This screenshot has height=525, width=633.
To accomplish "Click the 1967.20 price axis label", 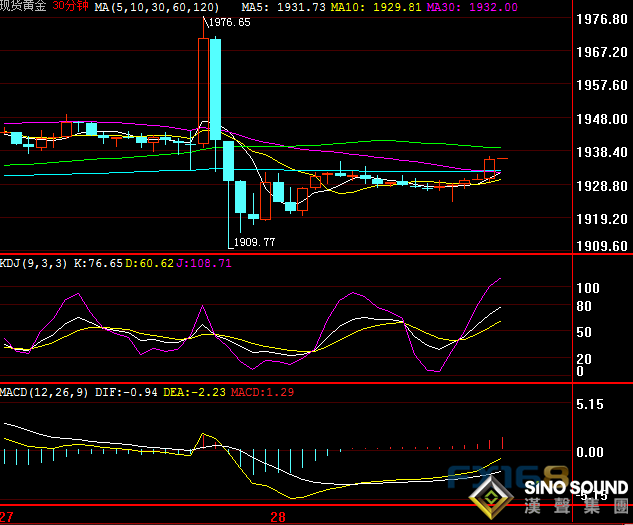I will click(x=602, y=52).
